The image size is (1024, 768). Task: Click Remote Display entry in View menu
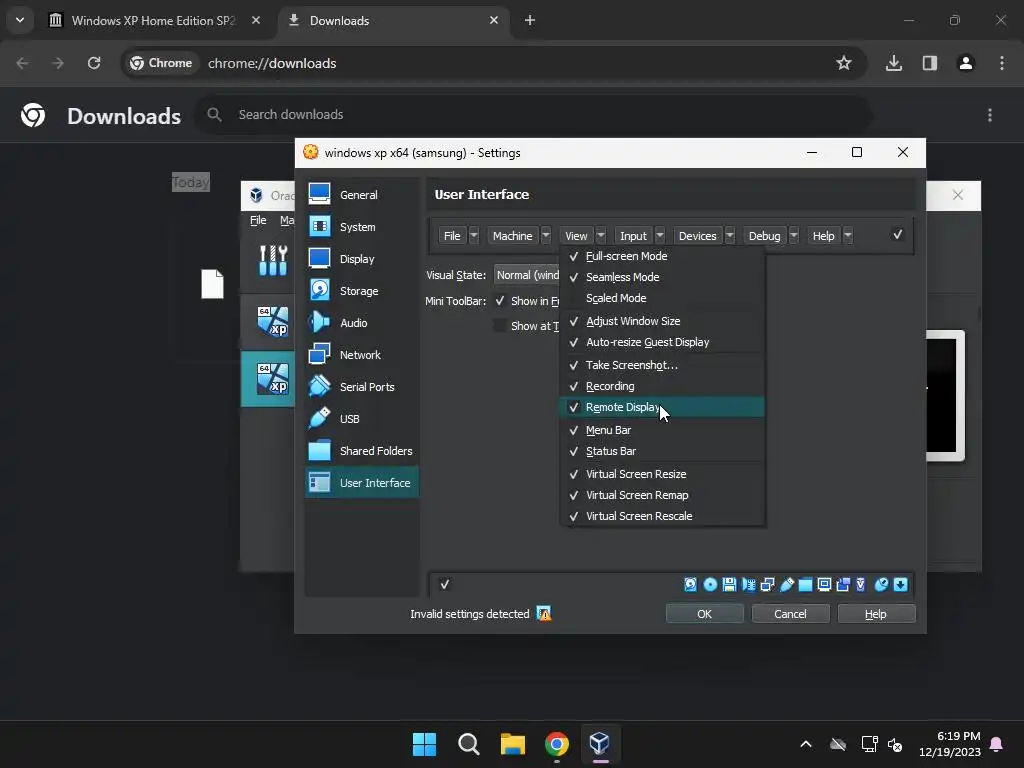(x=662, y=407)
